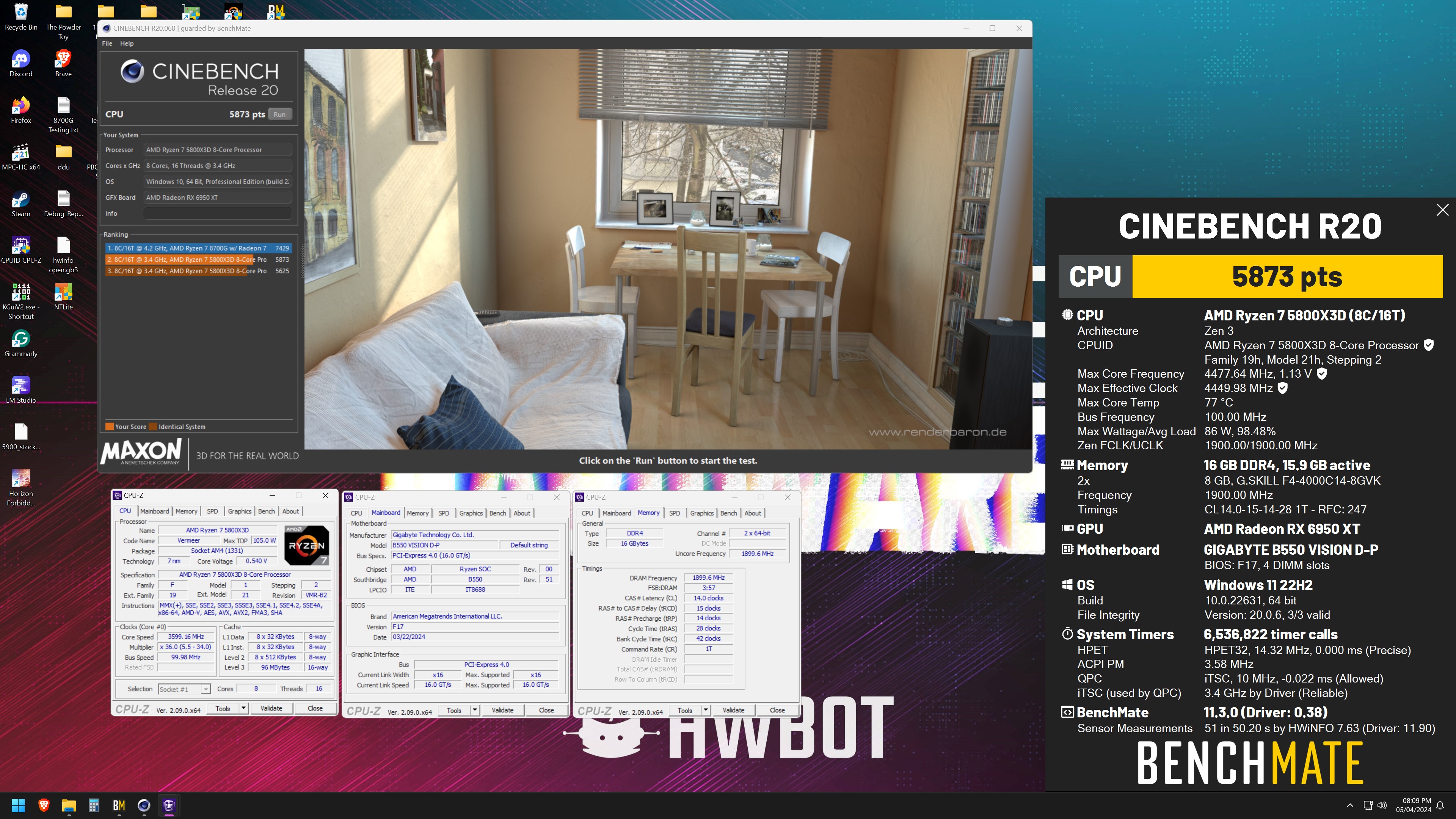Viewport: 1456px width, 819px height.
Task: Open the Cinebench File menu
Action: coord(107,44)
